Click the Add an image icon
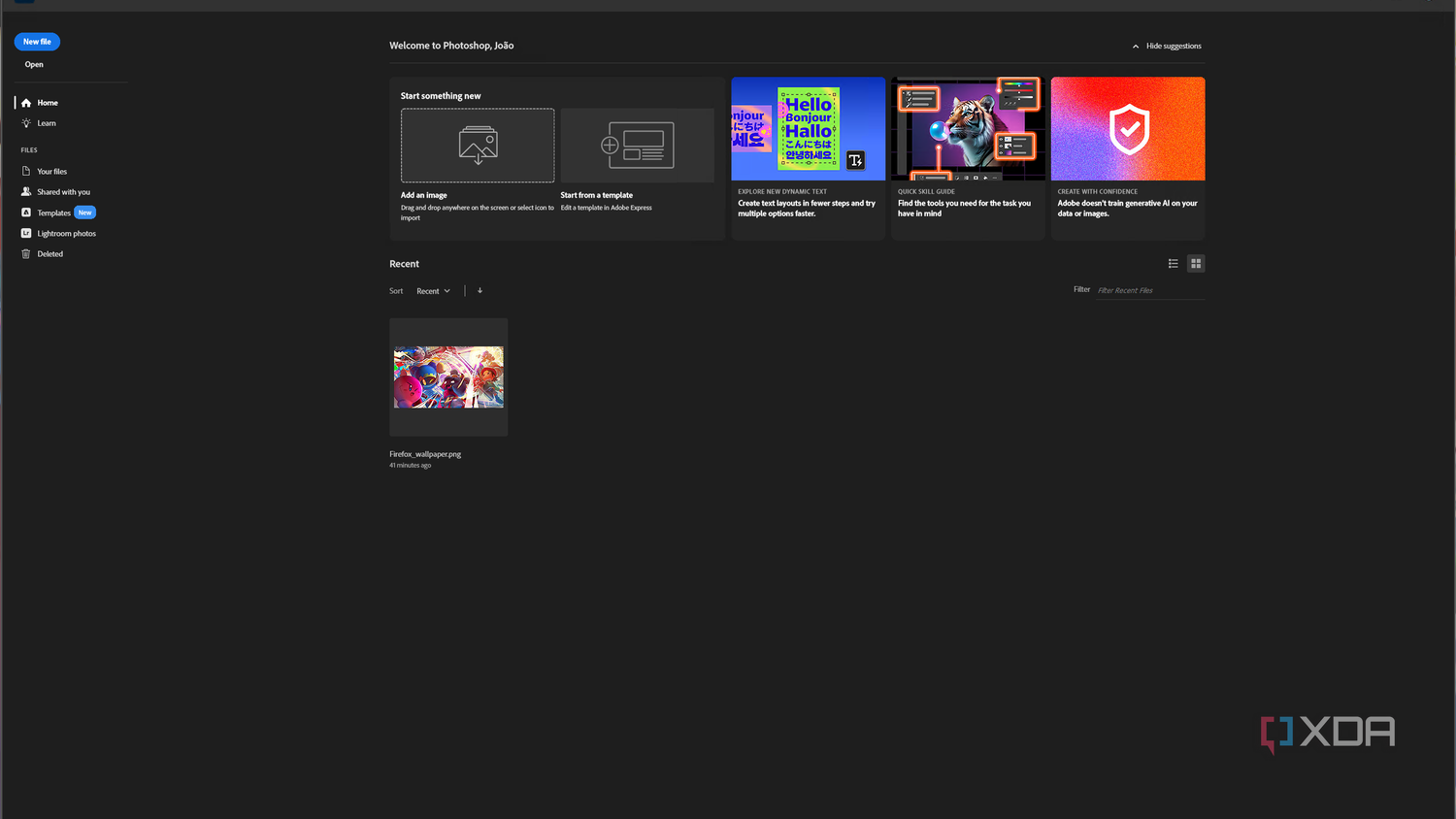Screen dimensions: 1456x819 [x=477, y=145]
